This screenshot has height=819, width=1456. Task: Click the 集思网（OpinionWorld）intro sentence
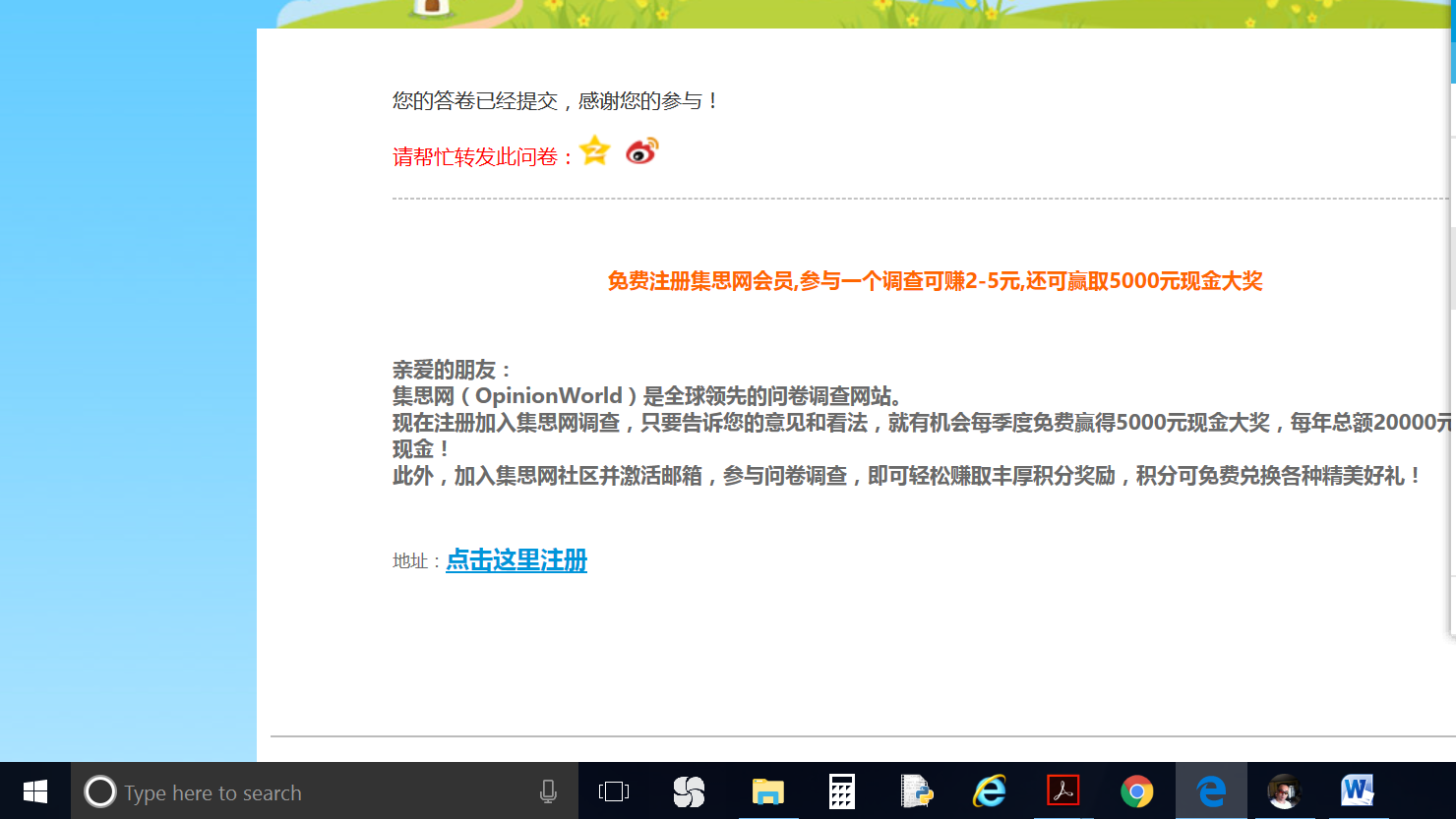click(647, 396)
